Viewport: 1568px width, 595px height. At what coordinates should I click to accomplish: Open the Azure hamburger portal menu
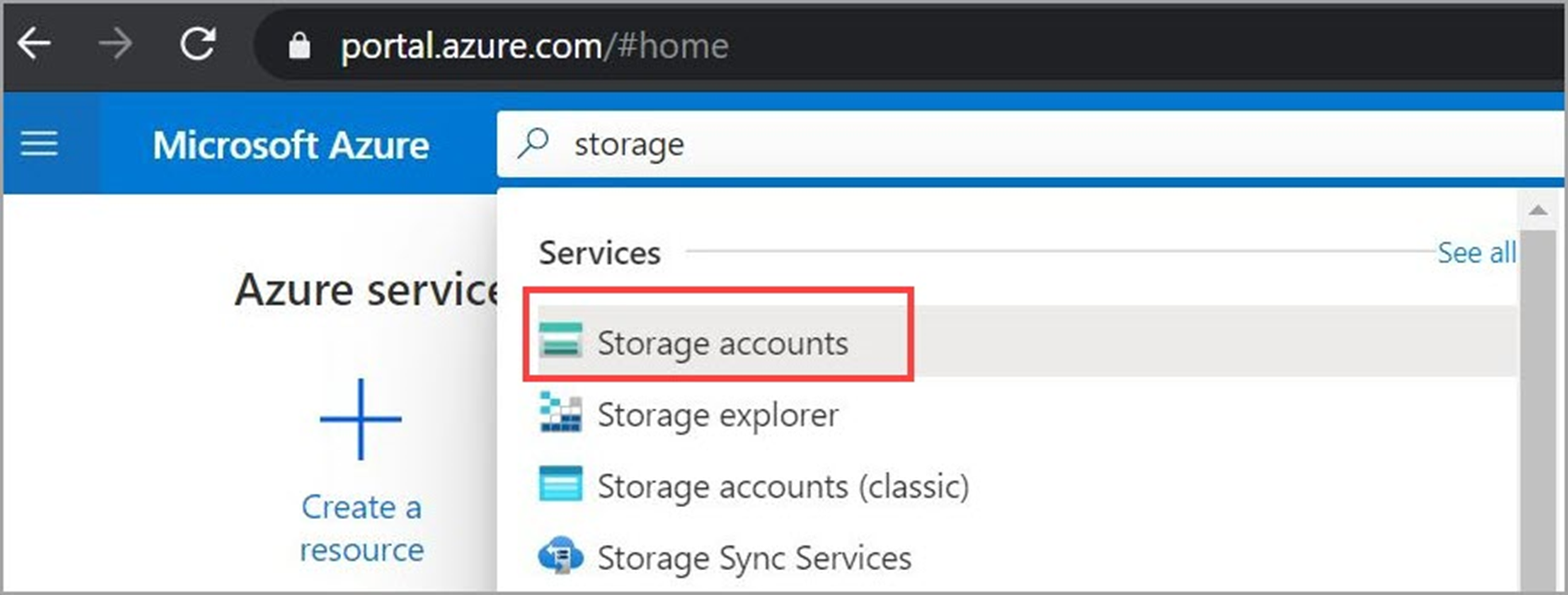tap(40, 144)
